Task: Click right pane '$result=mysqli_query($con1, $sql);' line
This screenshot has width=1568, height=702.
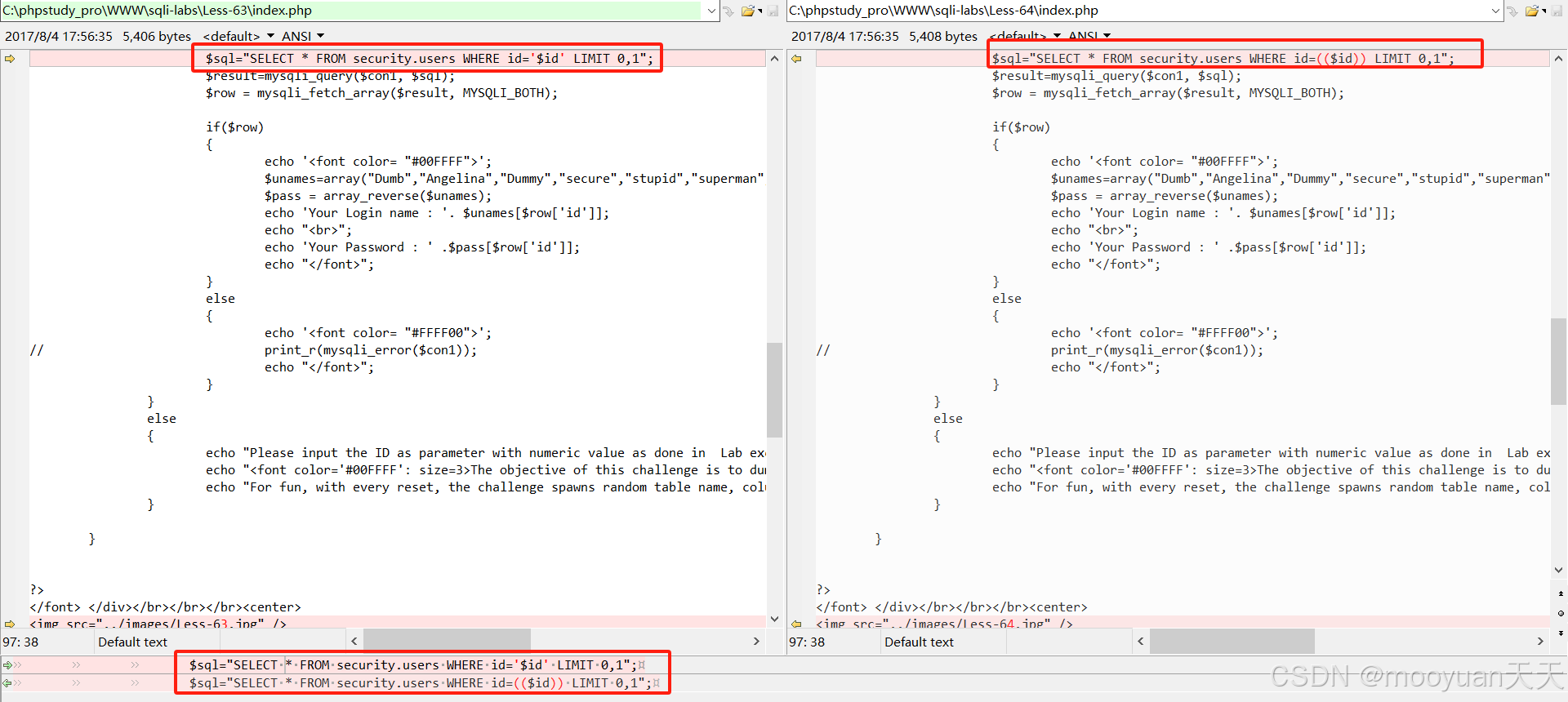Action: coord(1116,76)
